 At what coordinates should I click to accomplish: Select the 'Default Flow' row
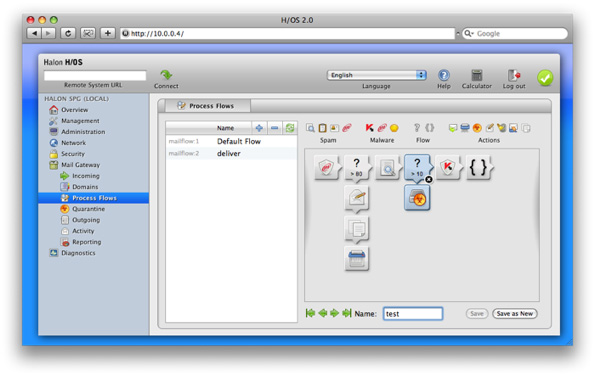click(x=231, y=141)
